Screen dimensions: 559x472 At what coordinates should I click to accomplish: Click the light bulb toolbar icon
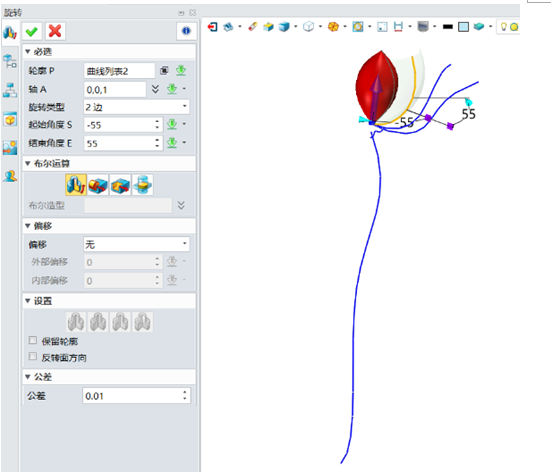(x=504, y=27)
